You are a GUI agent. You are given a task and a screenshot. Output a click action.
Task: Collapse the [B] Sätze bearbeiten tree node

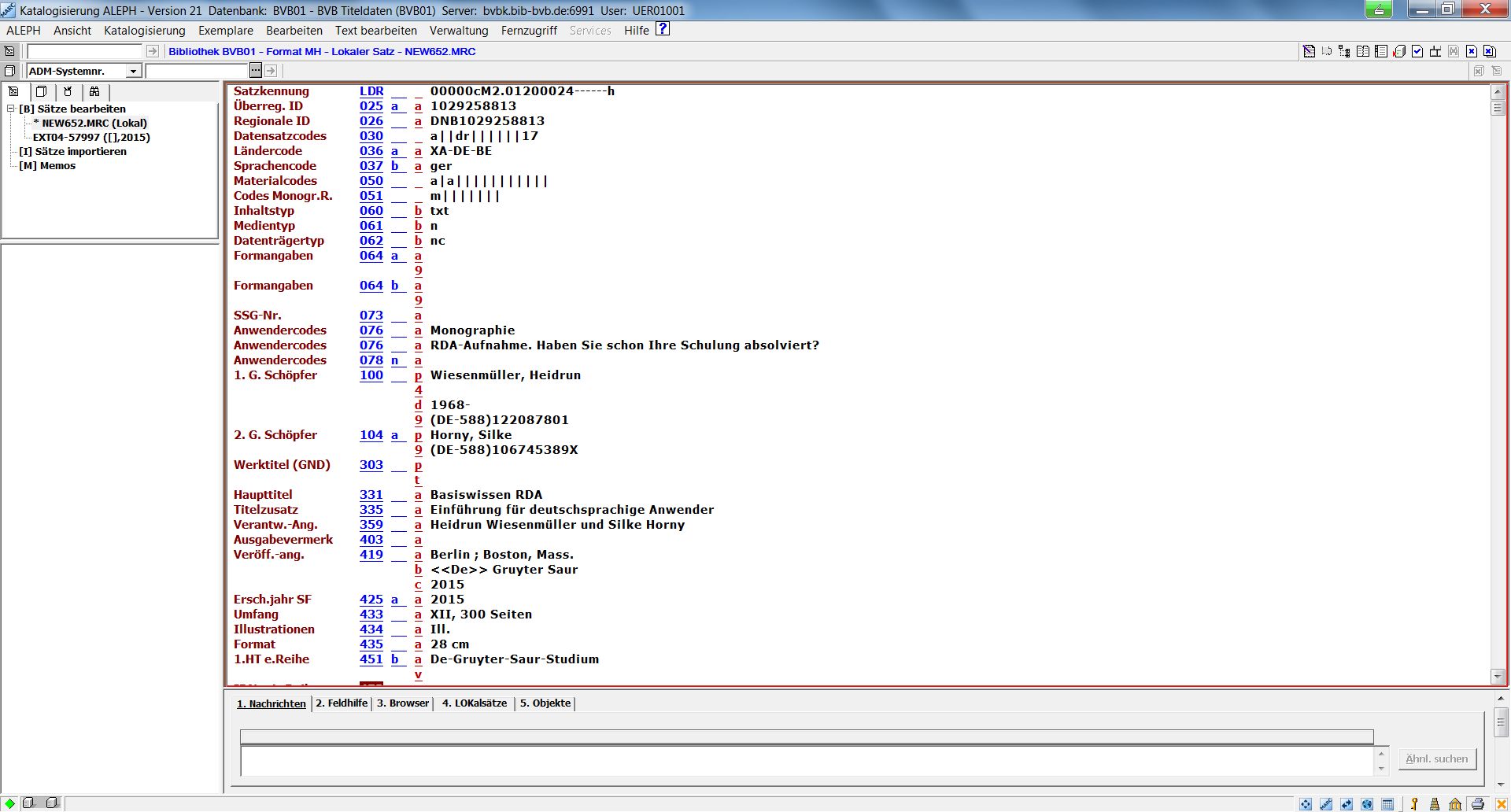coord(11,109)
